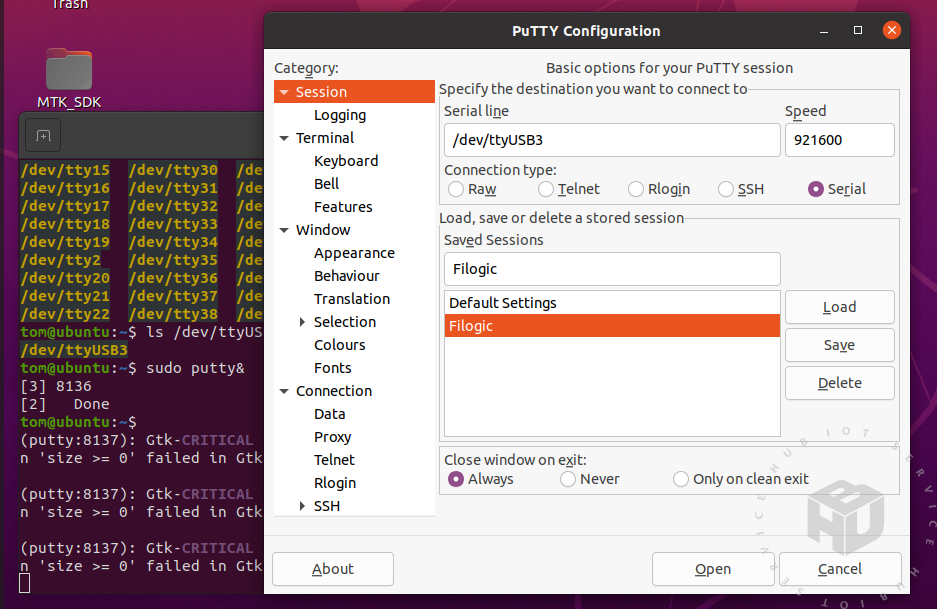Select the Selection category label
Screen dimensions: 937x609
(345, 322)
